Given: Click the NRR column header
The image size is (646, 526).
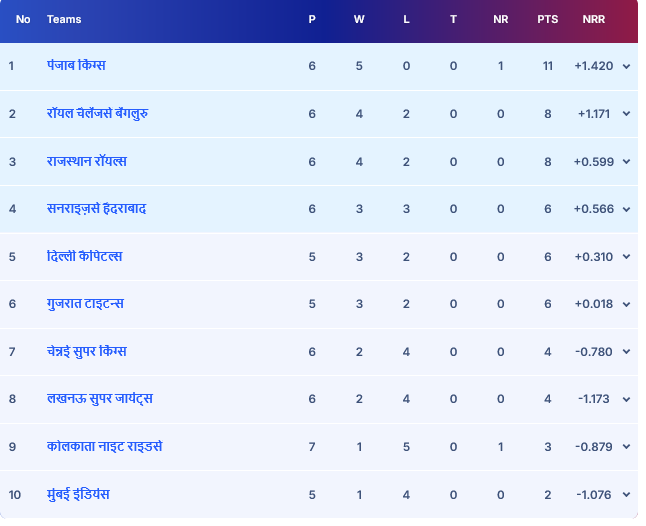Looking at the screenshot, I should (x=594, y=19).
